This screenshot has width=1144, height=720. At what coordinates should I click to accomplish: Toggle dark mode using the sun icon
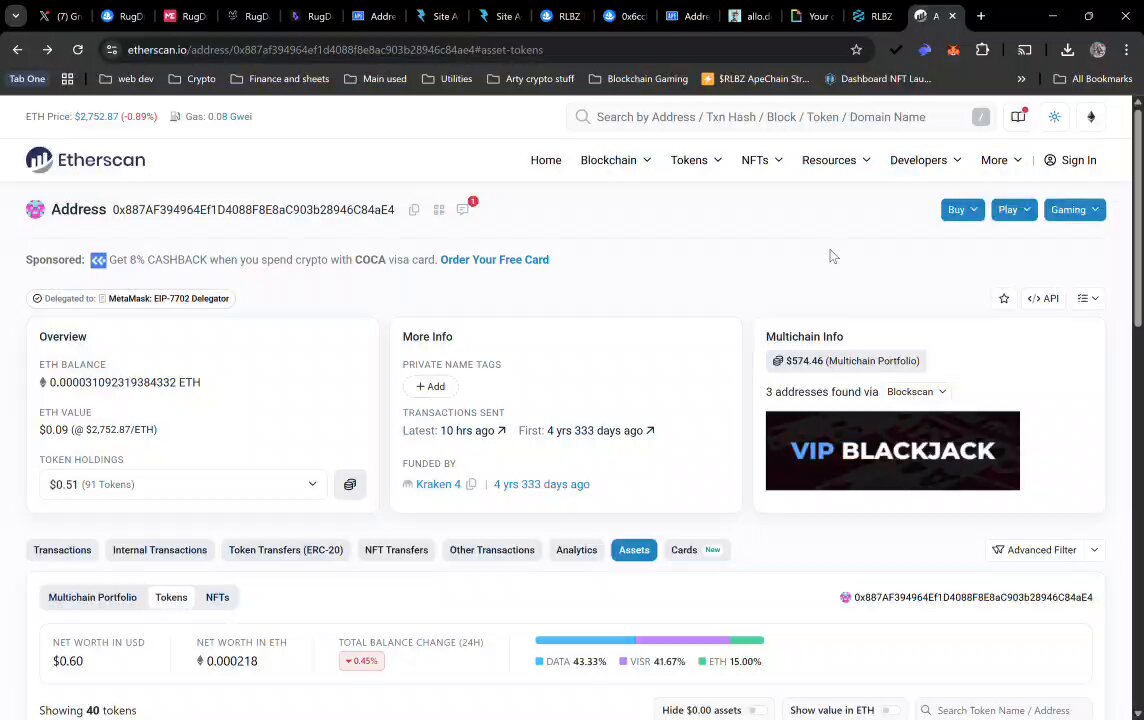point(1054,117)
